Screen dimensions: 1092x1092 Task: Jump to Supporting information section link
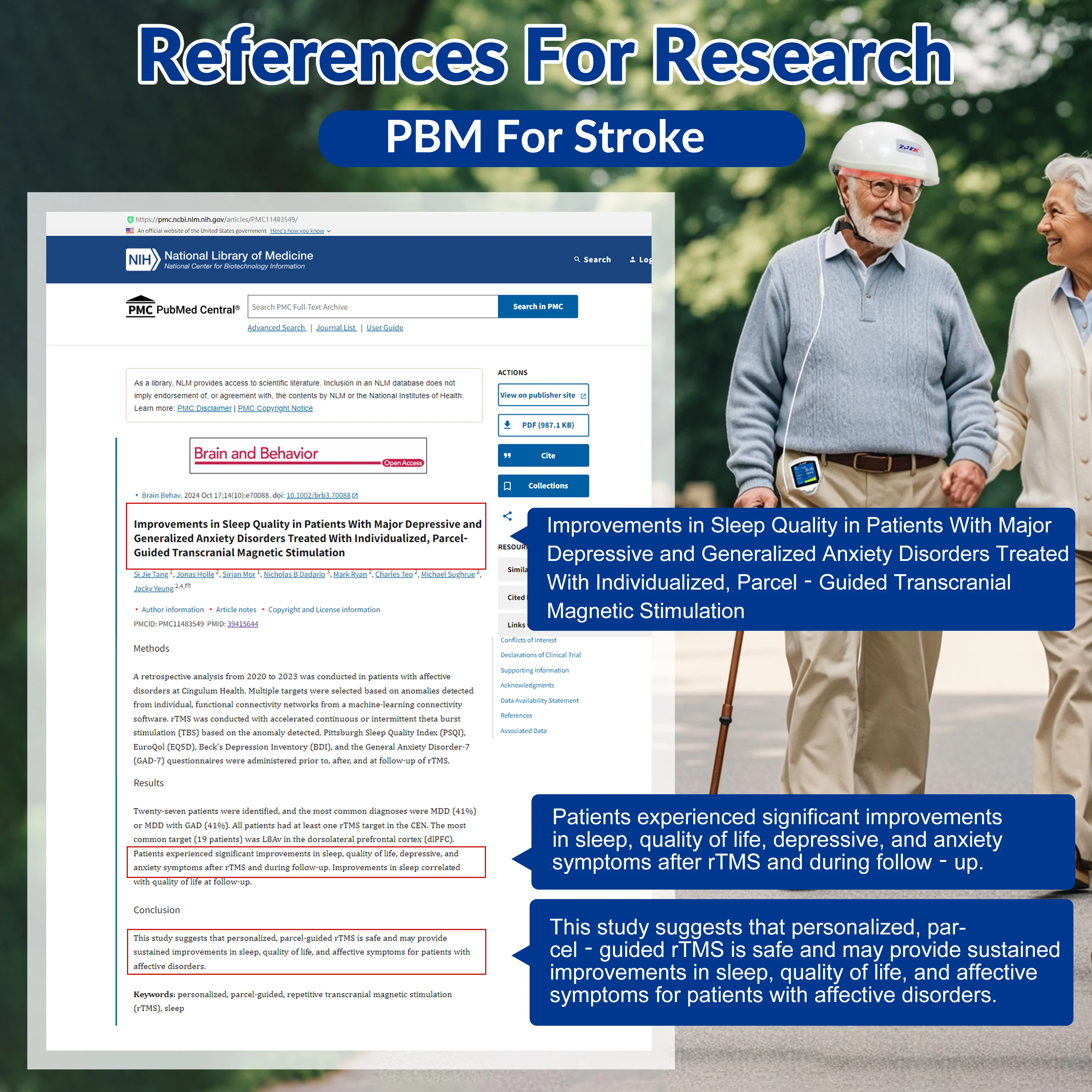pos(534,670)
